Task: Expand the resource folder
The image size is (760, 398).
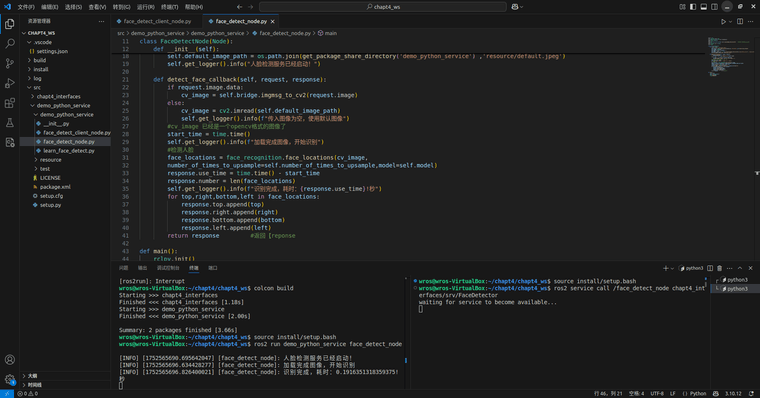Action: (x=36, y=159)
